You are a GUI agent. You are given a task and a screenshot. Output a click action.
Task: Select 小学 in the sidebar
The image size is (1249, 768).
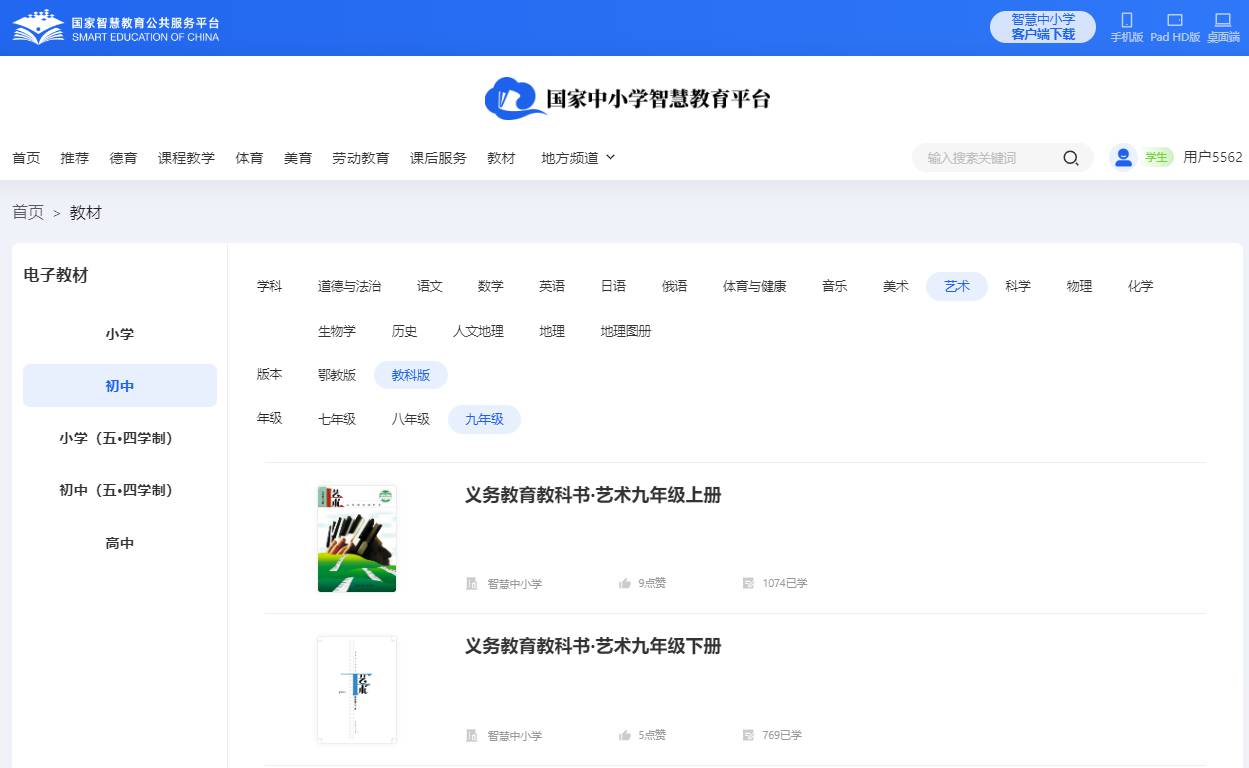120,334
